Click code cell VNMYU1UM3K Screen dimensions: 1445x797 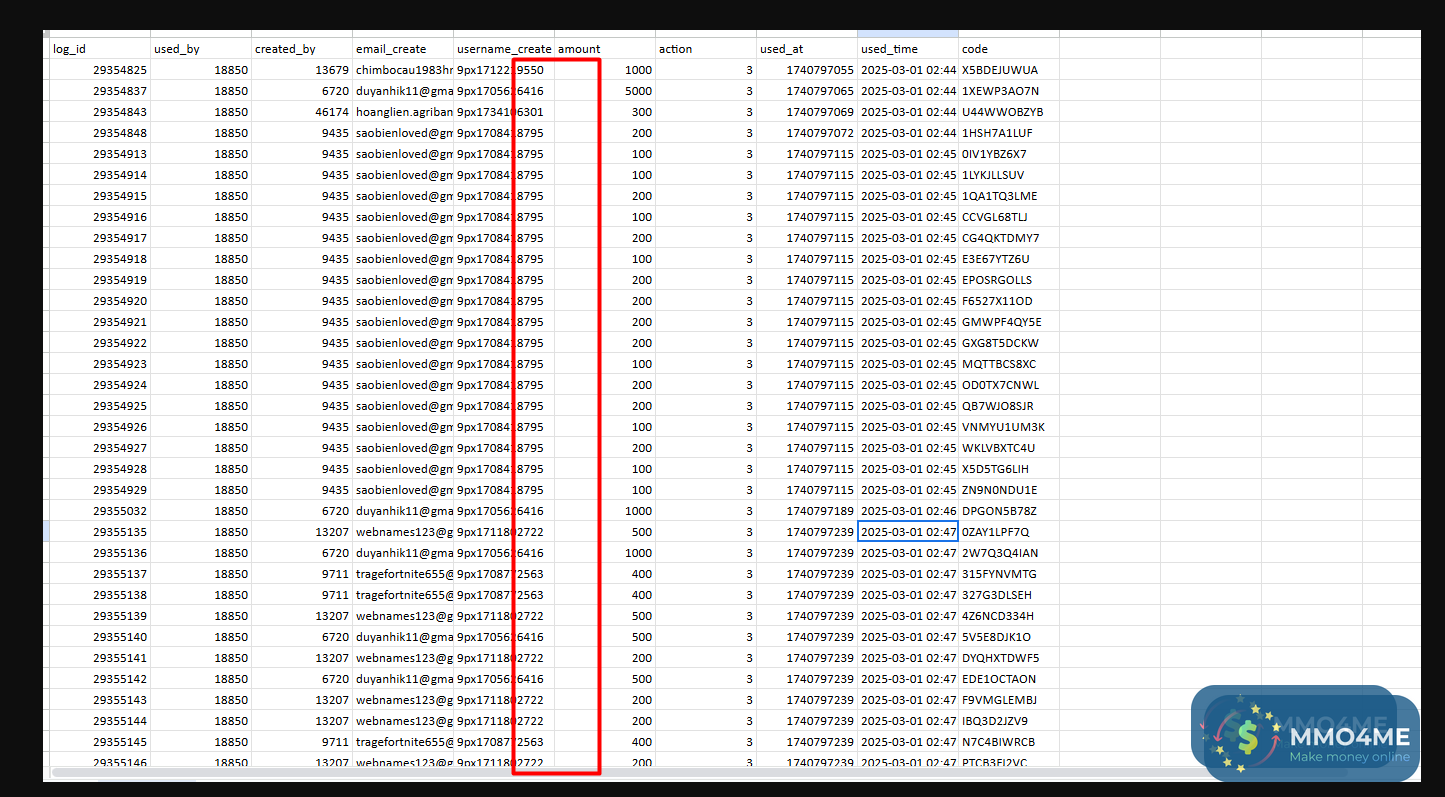coord(1009,427)
